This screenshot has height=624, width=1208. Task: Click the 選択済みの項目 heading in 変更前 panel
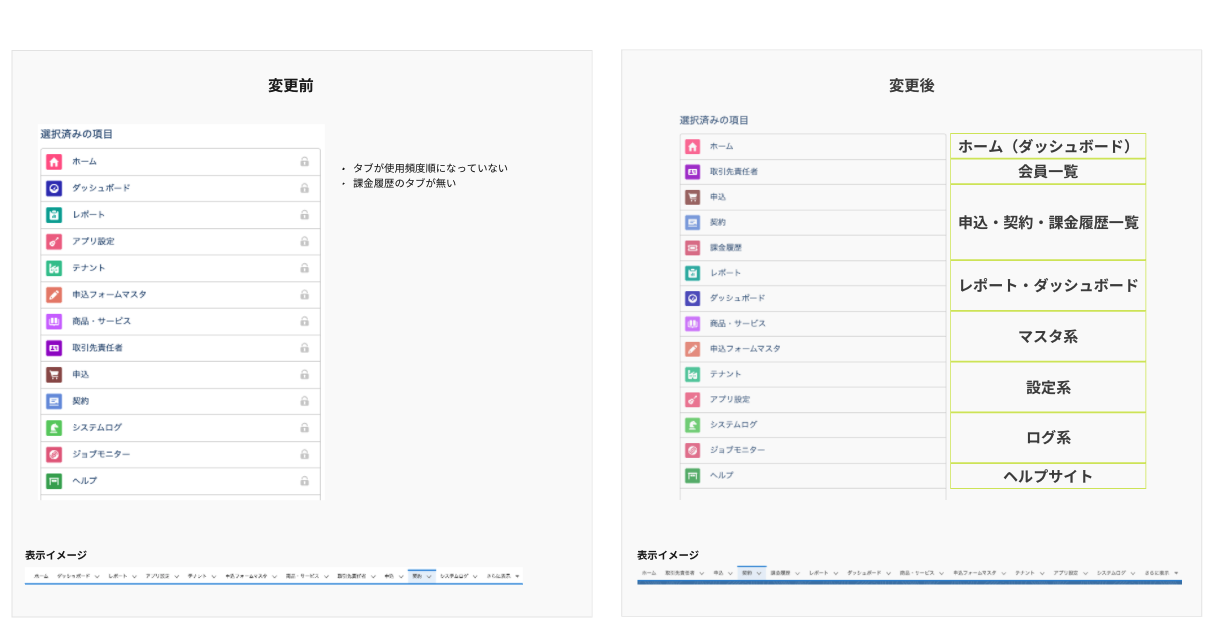coord(76,134)
